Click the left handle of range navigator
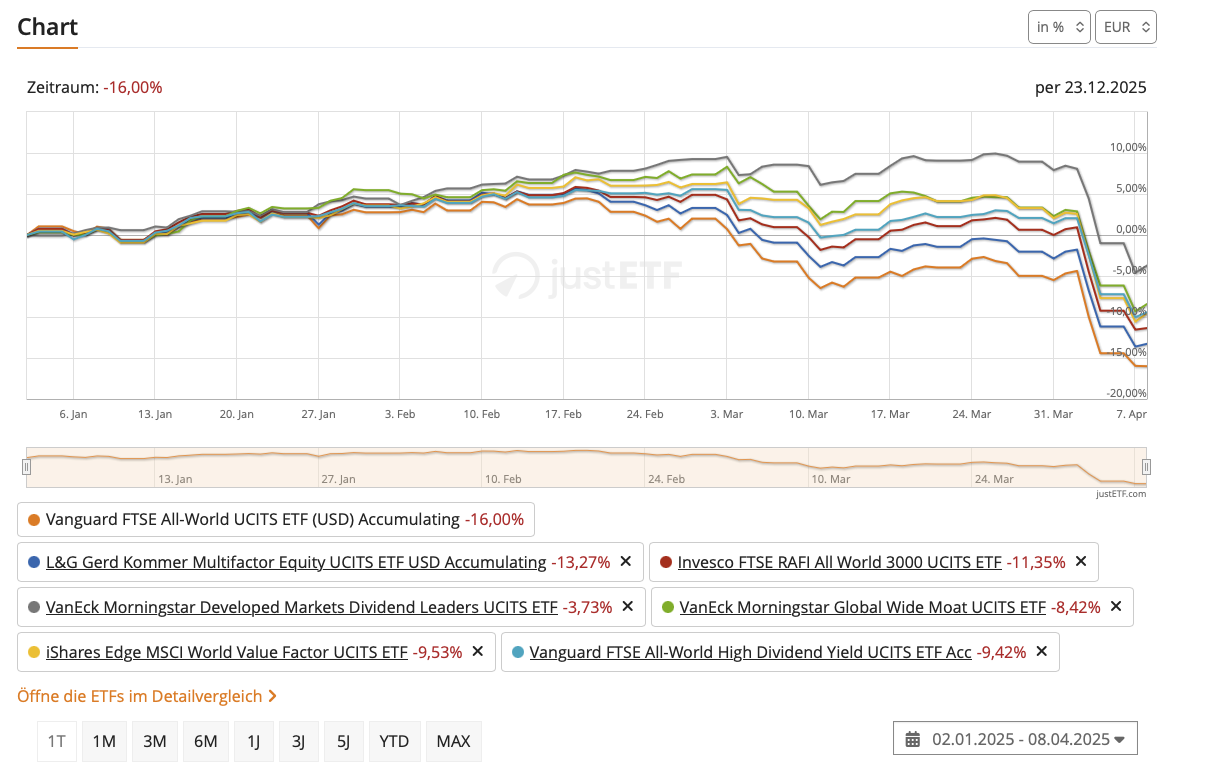 click(x=27, y=466)
